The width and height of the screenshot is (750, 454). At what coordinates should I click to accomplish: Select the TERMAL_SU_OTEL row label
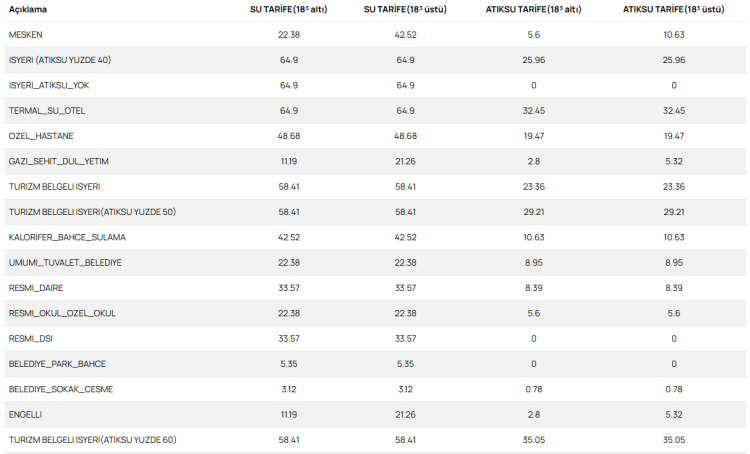(47, 111)
